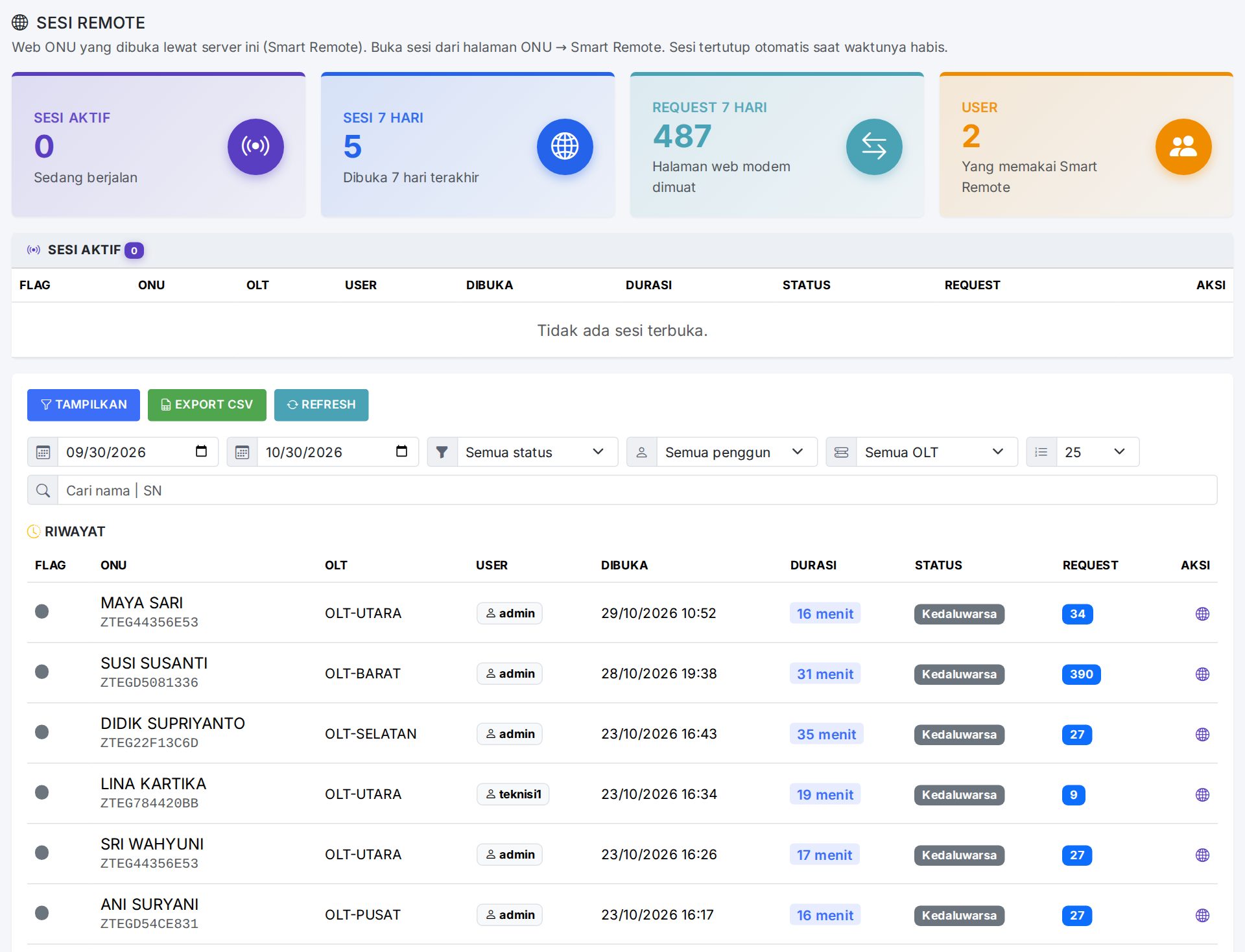Click the TAMPILKAN filter button
1245x952 pixels.
click(x=84, y=405)
